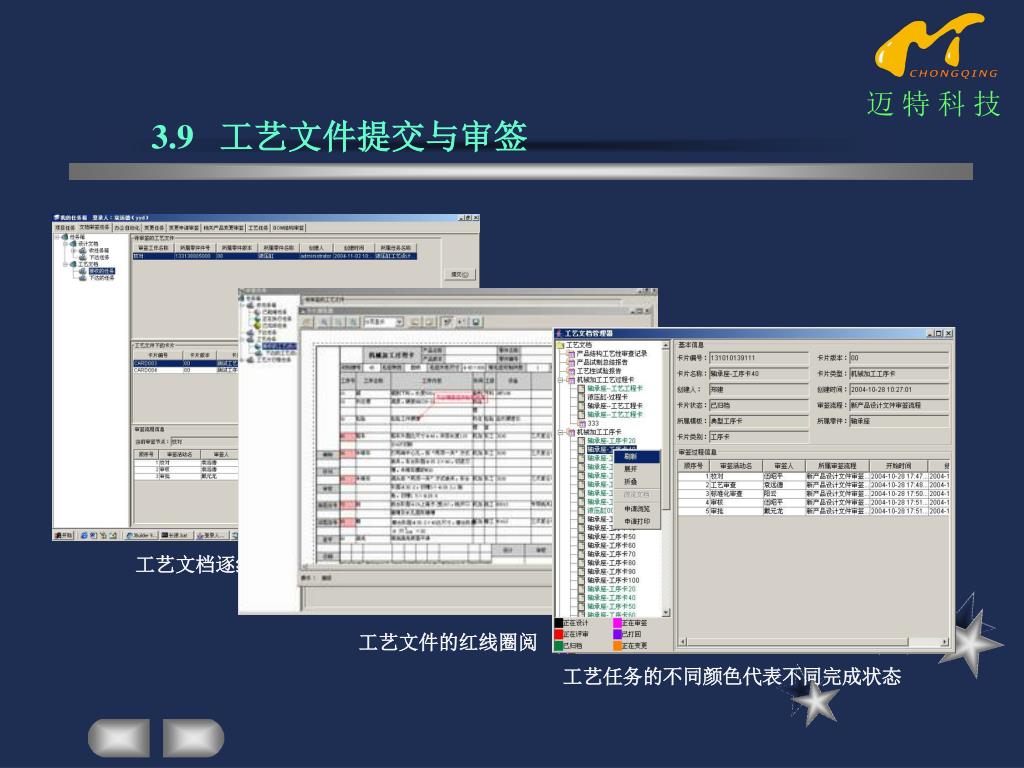
Task: Collapse 设计文档 node in task box tree
Action: 65,244
